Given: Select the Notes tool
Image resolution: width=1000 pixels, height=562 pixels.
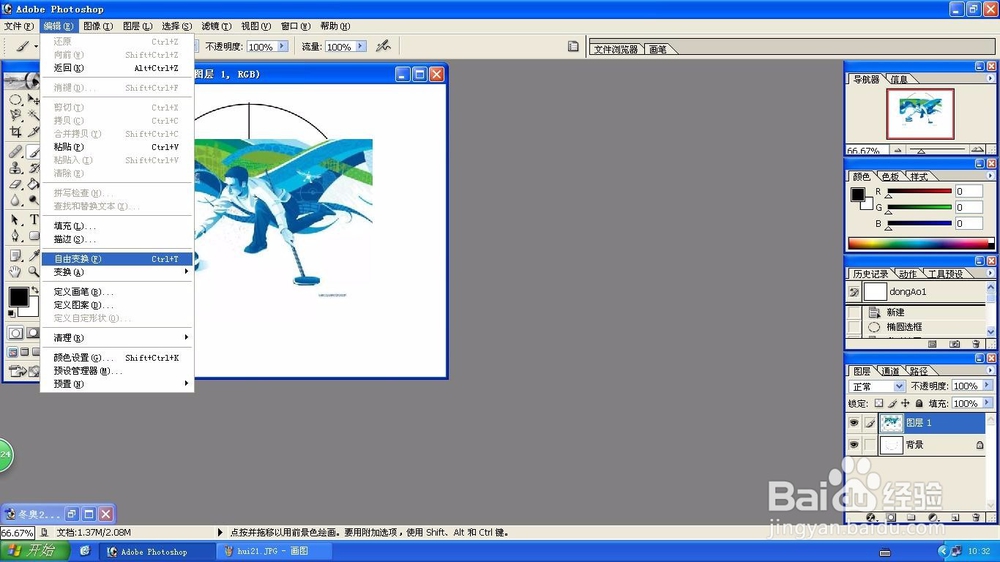Looking at the screenshot, I should coord(15,256).
